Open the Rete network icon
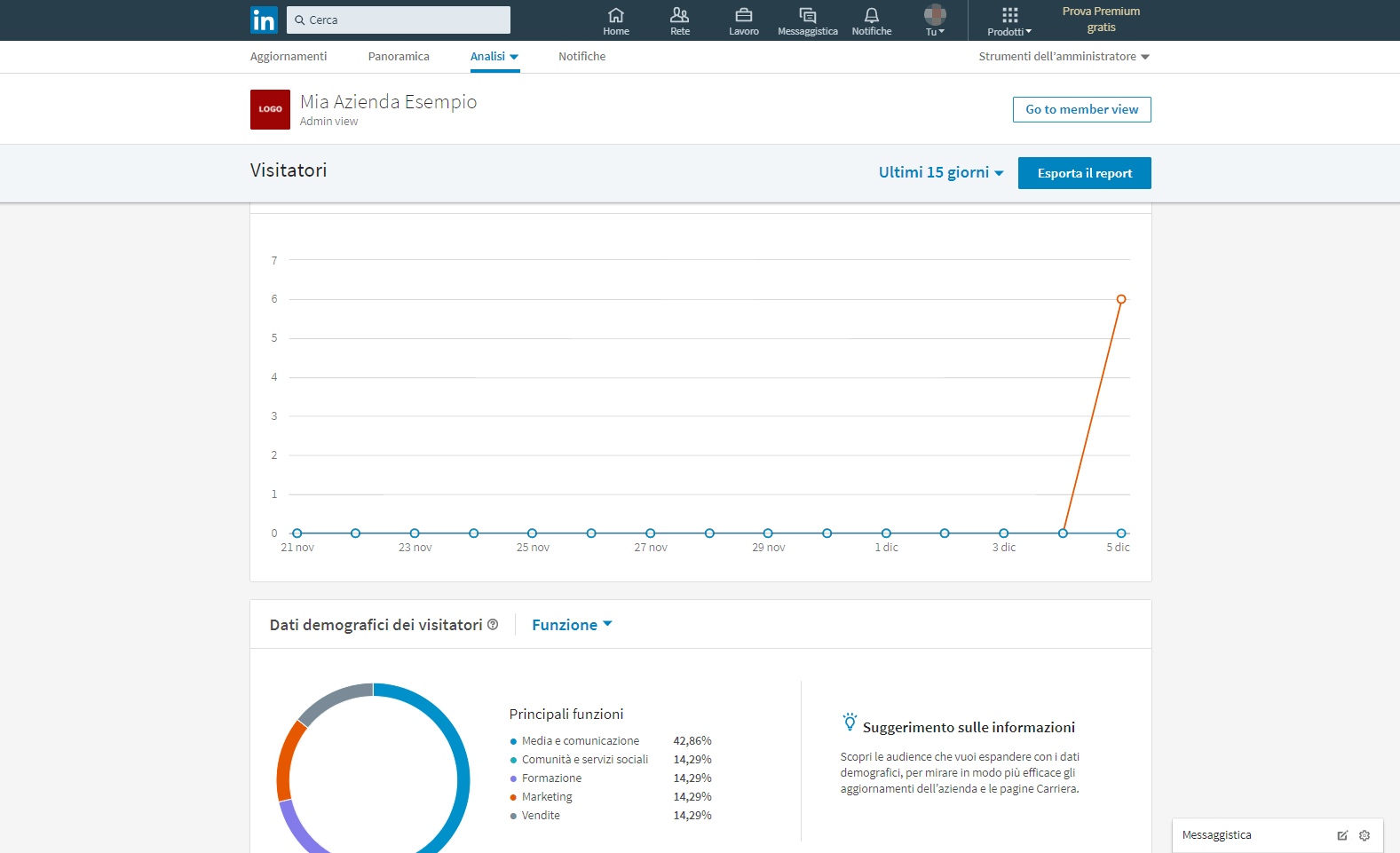1400x853 pixels. point(680,21)
